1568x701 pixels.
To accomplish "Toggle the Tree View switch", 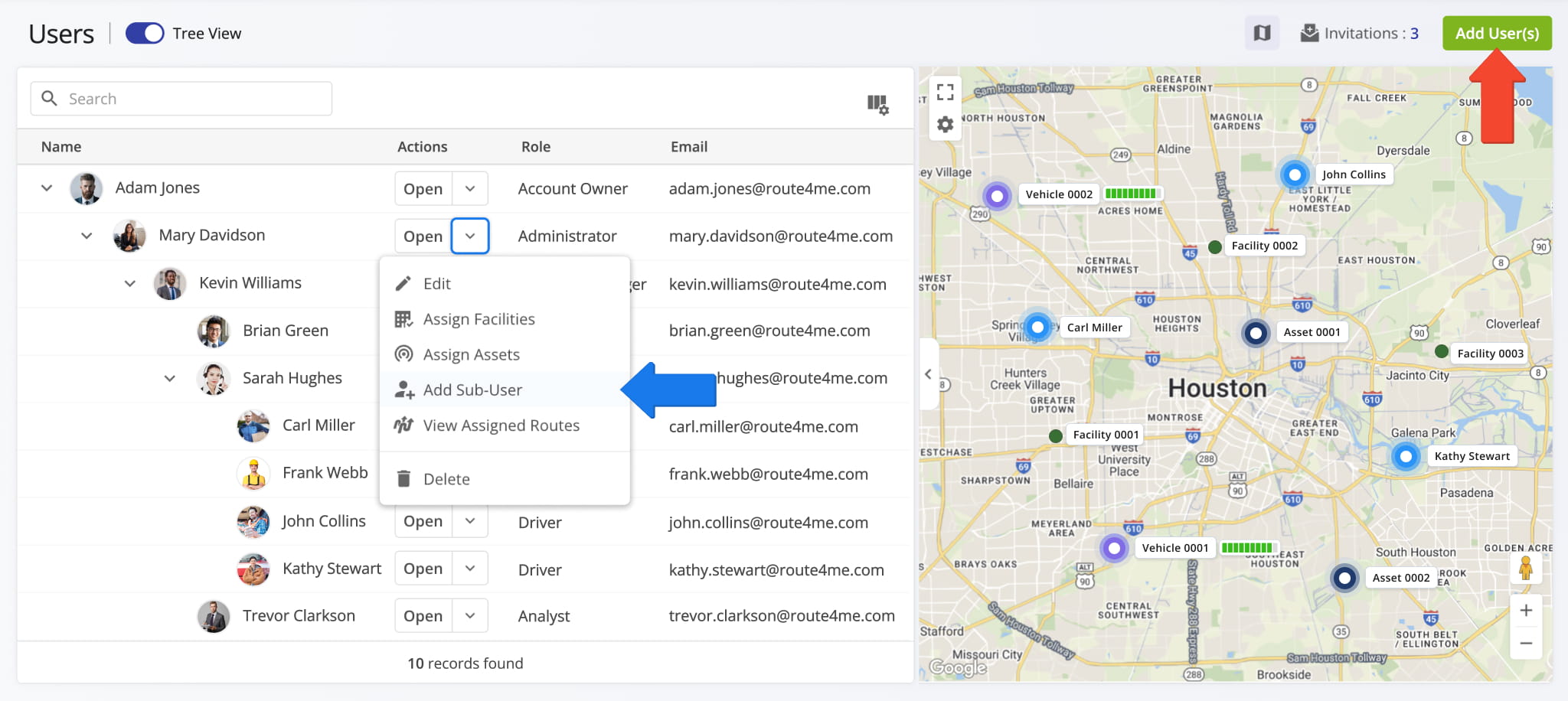I will click(145, 34).
